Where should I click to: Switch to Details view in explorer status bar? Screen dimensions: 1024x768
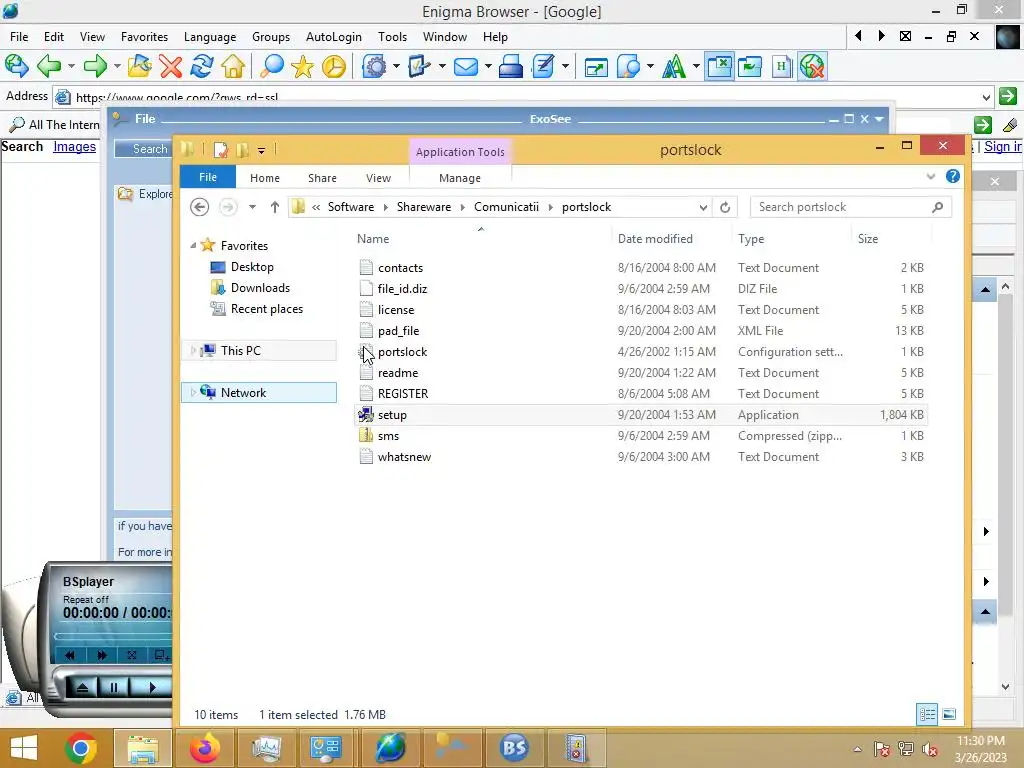(x=927, y=714)
